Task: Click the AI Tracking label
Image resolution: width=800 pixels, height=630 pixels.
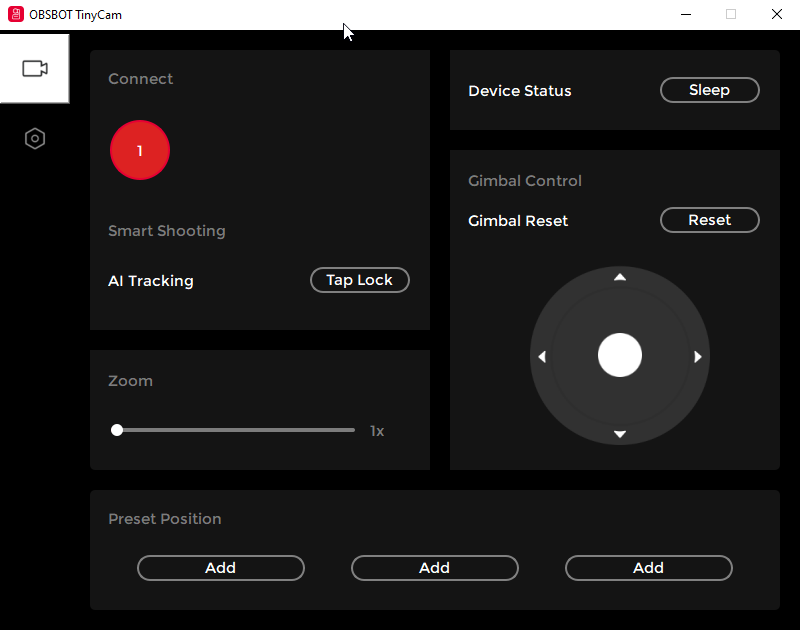Action: click(151, 281)
